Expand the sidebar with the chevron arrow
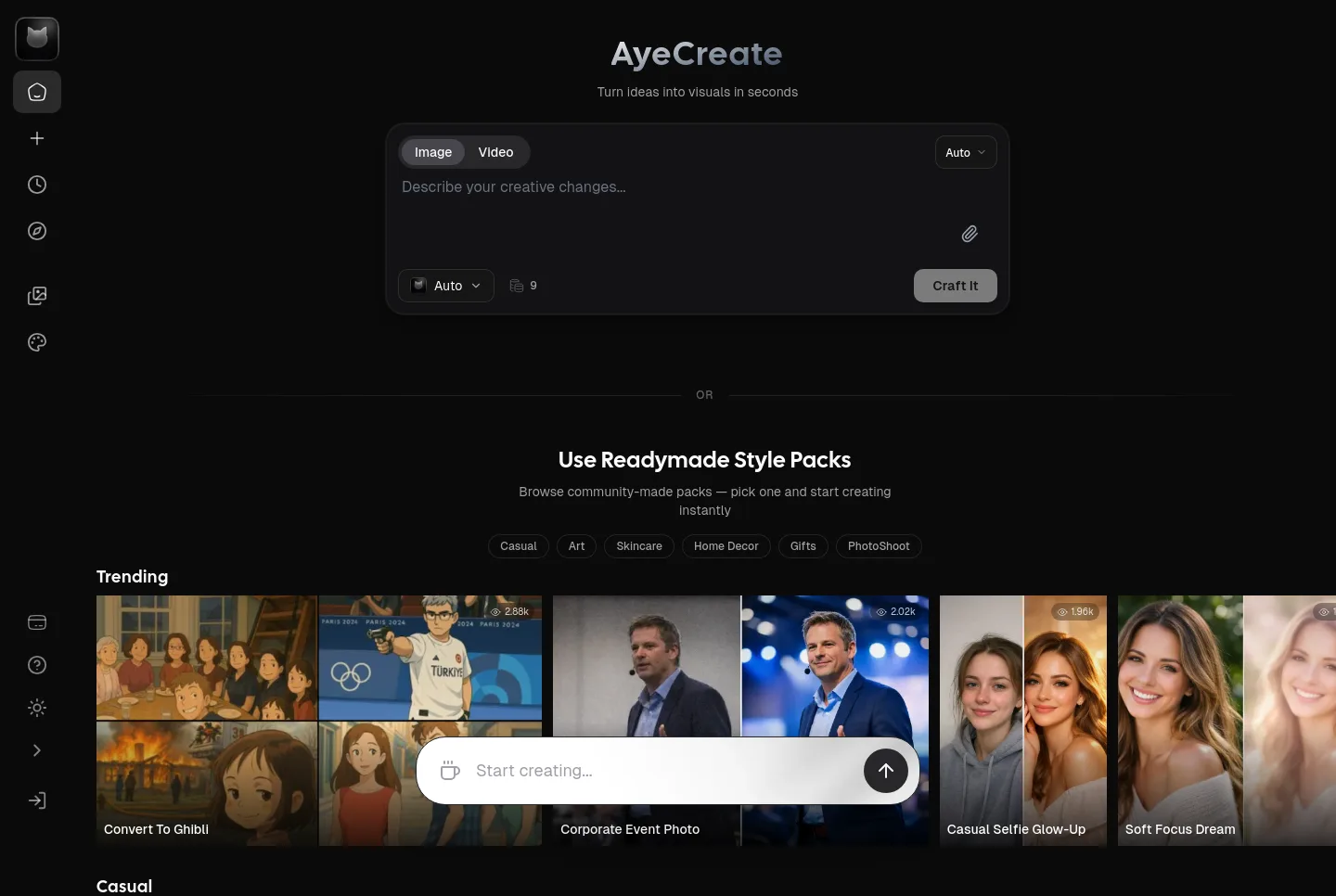 pyautogui.click(x=37, y=750)
